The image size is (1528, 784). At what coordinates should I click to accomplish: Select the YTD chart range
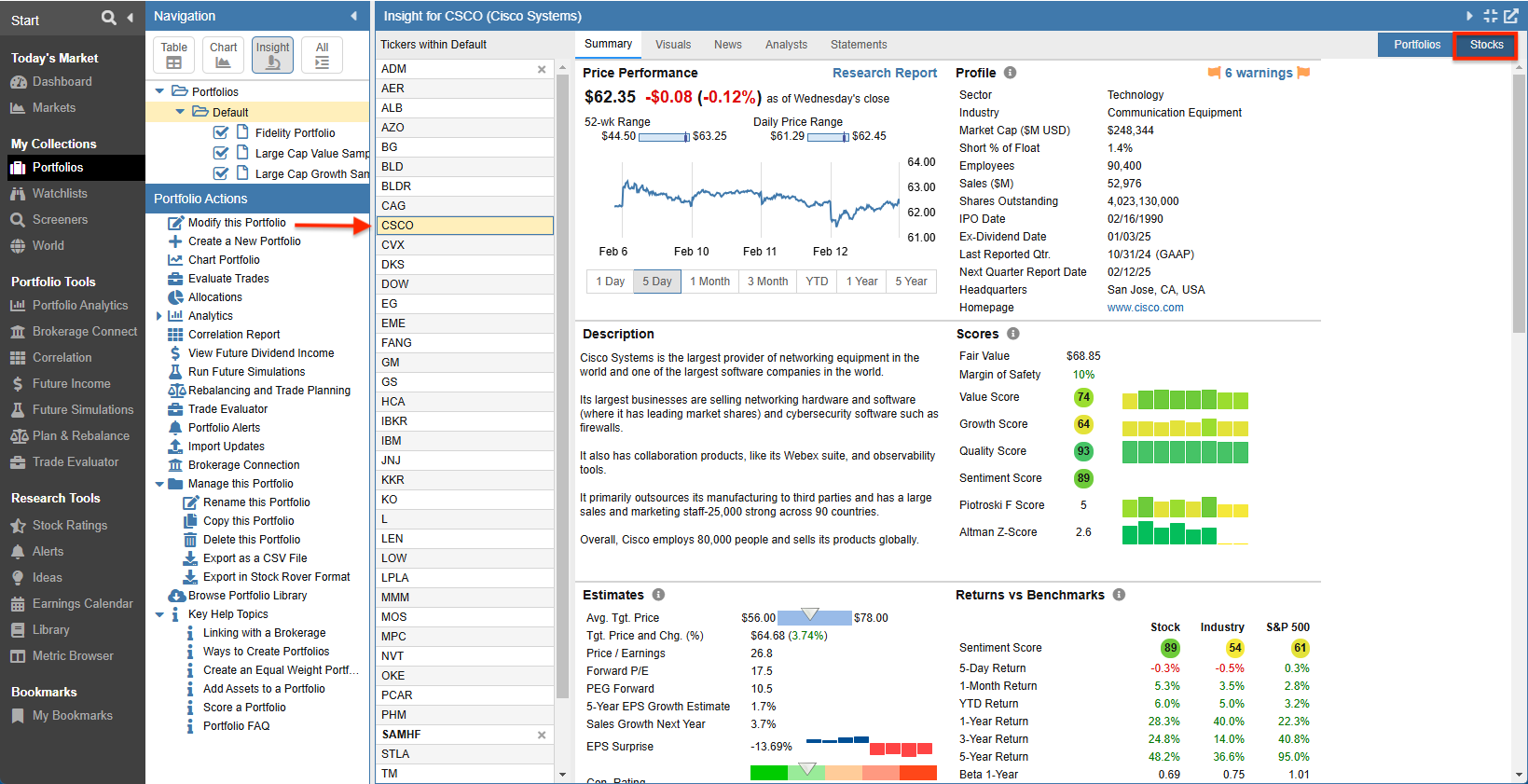[x=817, y=282]
